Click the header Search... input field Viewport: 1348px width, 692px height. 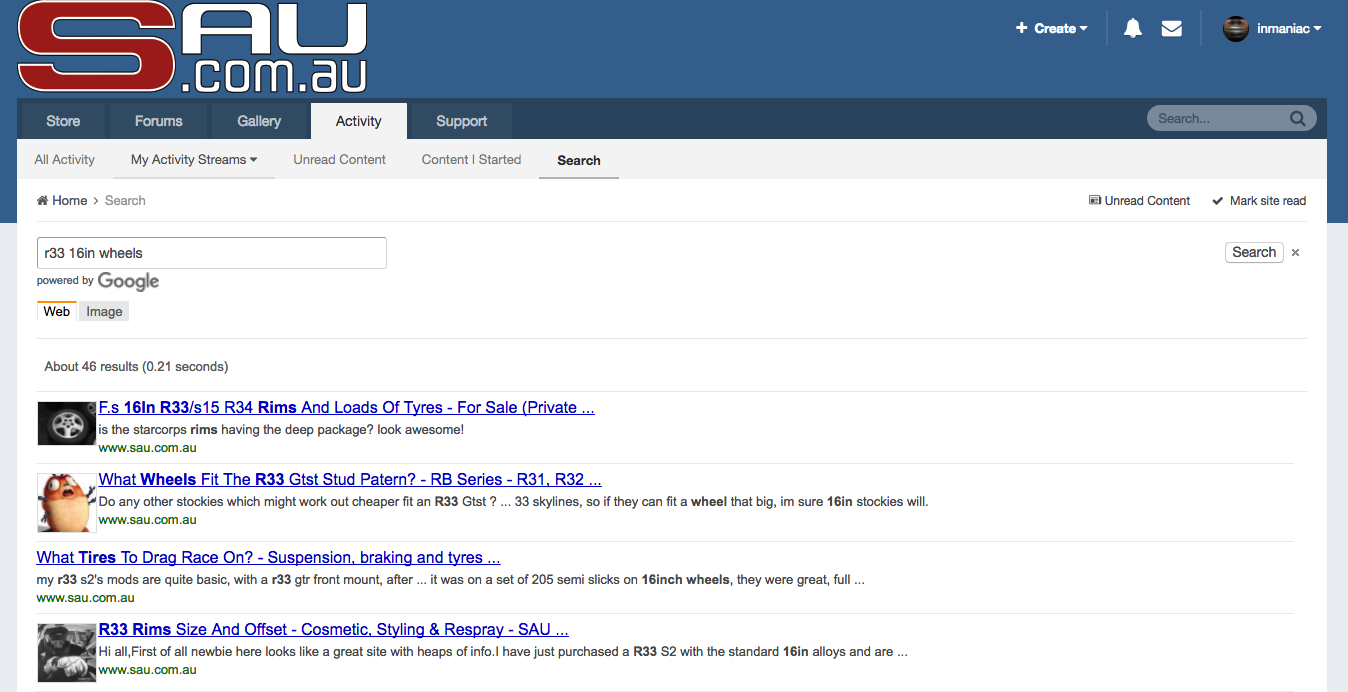click(1220, 119)
